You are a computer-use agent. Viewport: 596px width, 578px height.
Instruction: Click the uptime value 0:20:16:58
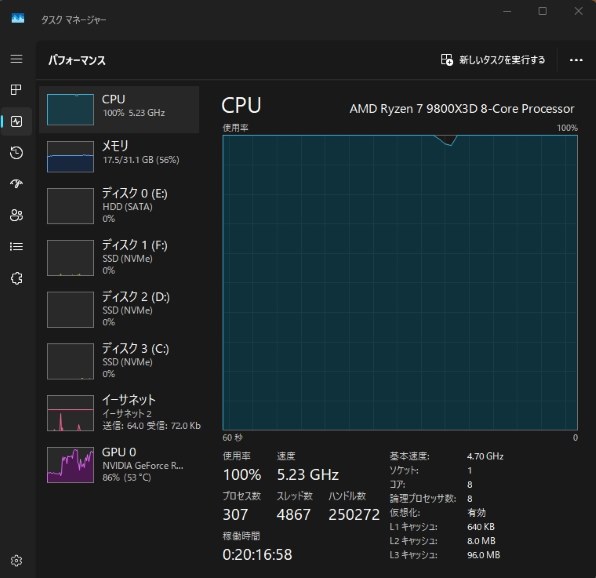click(x=257, y=555)
